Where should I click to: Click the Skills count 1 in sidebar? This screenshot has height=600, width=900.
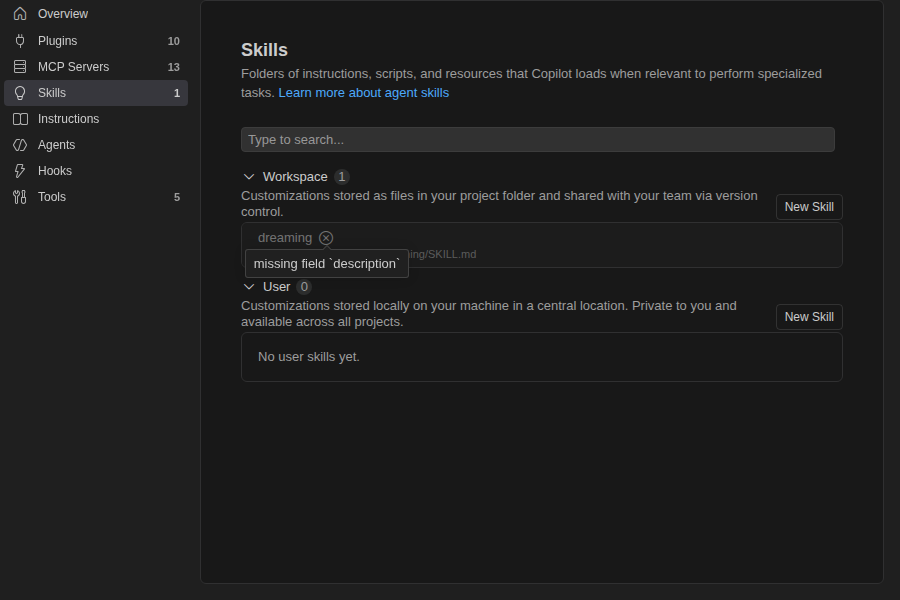(177, 93)
